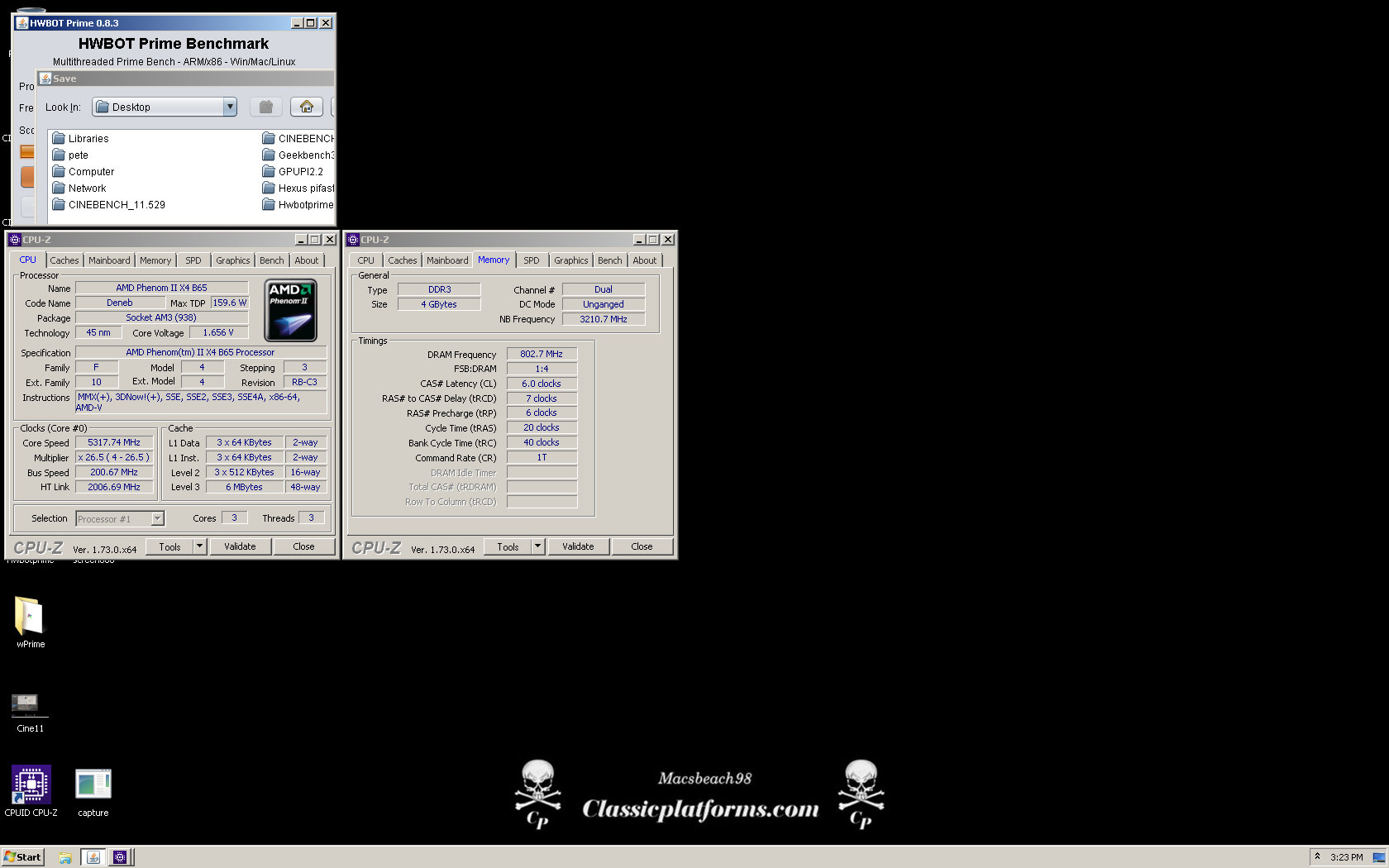The height and width of the screenshot is (868, 1389).
Task: Switch to Caches tab in left CPU-Z window
Action: click(x=64, y=260)
